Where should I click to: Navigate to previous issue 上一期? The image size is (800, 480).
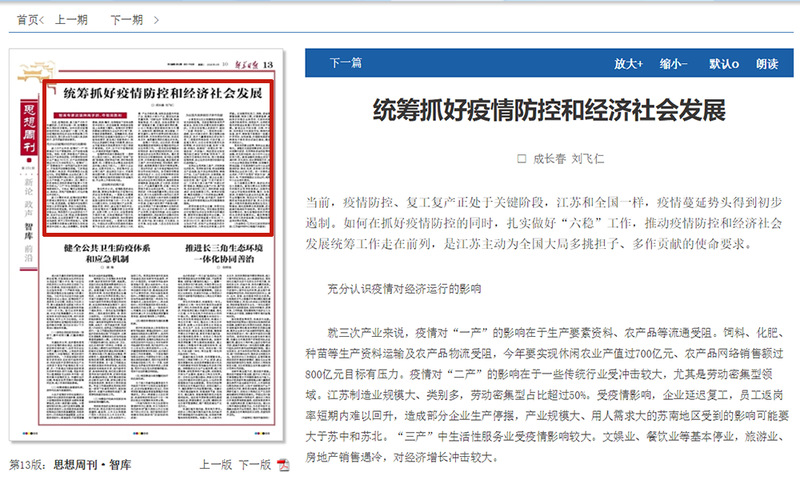(x=73, y=20)
